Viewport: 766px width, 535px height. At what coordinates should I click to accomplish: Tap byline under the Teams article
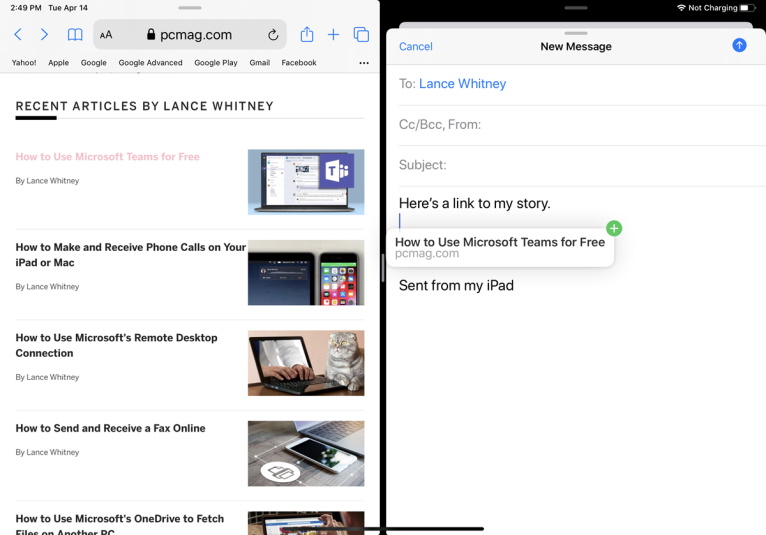47,181
